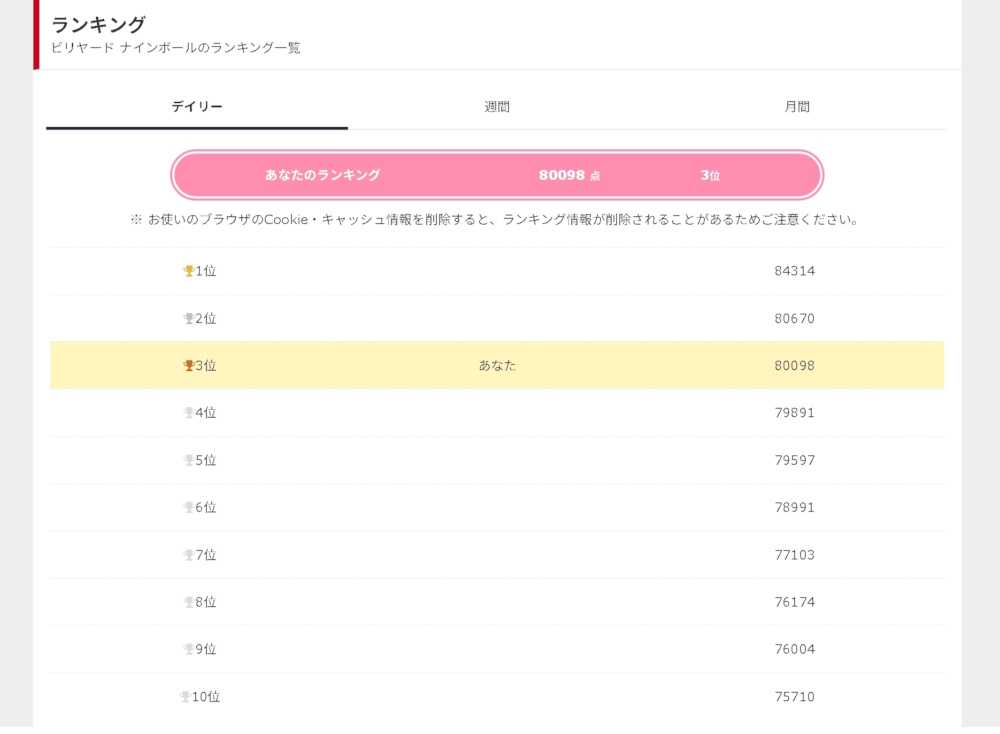Click the gold trophy icon beside 1位
Image resolution: width=1000 pixels, height=734 pixels.
point(188,271)
